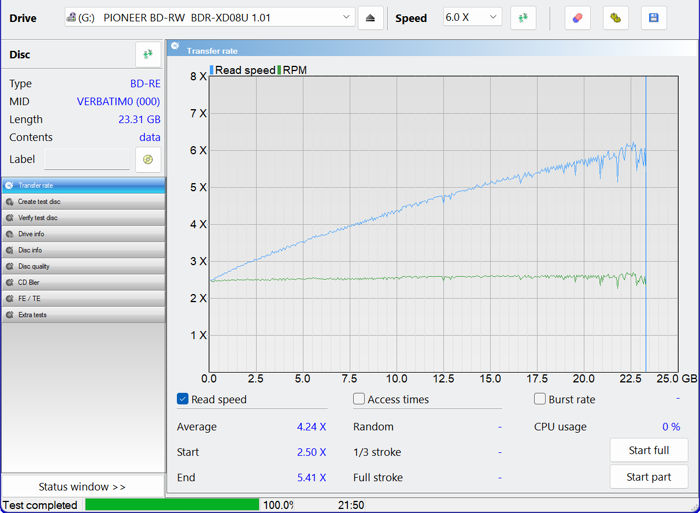Click the green progress bar

171,505
